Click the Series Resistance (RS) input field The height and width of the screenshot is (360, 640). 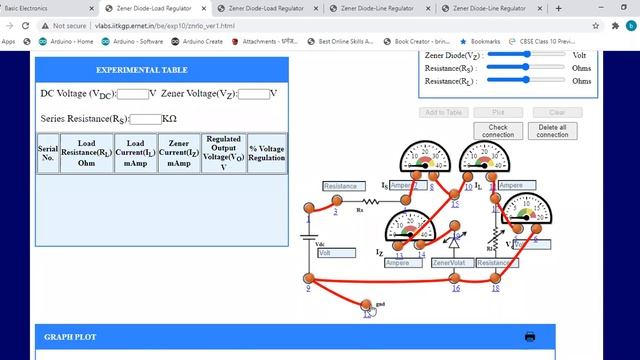pyautogui.click(x=146, y=119)
